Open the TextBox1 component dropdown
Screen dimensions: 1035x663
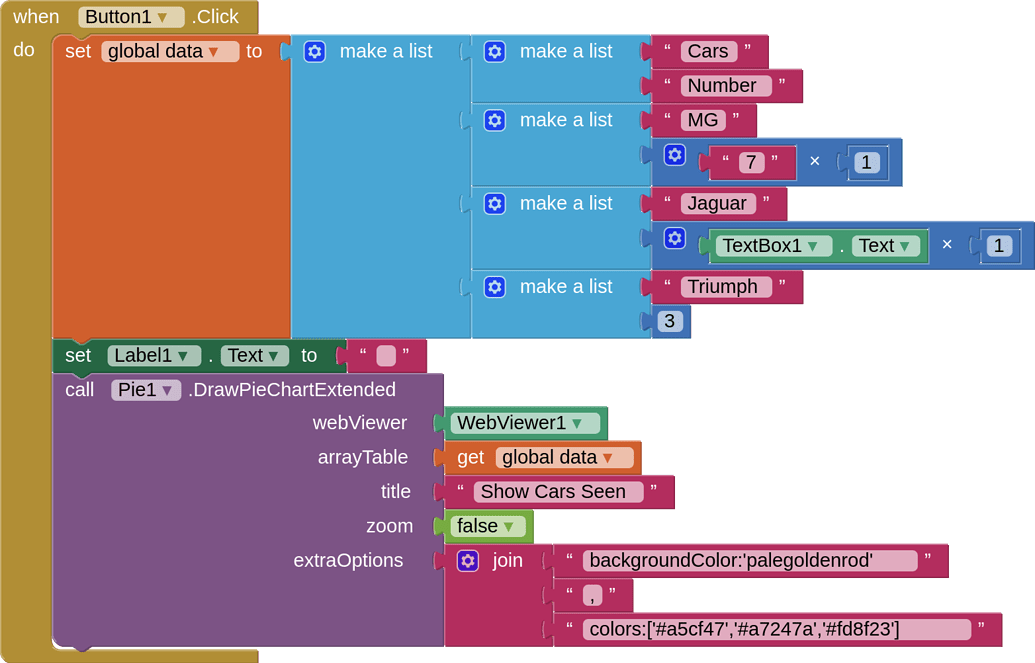(x=774, y=246)
